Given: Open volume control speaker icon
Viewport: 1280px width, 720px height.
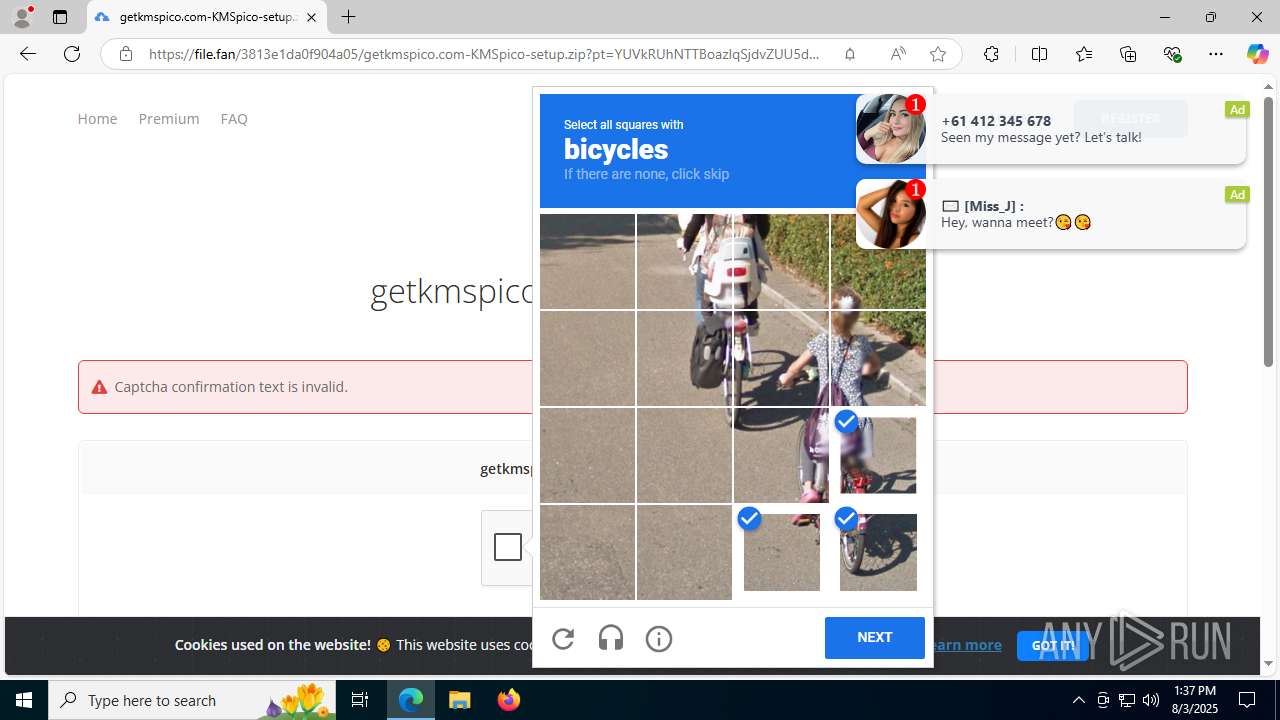Looking at the screenshot, I should (1151, 700).
